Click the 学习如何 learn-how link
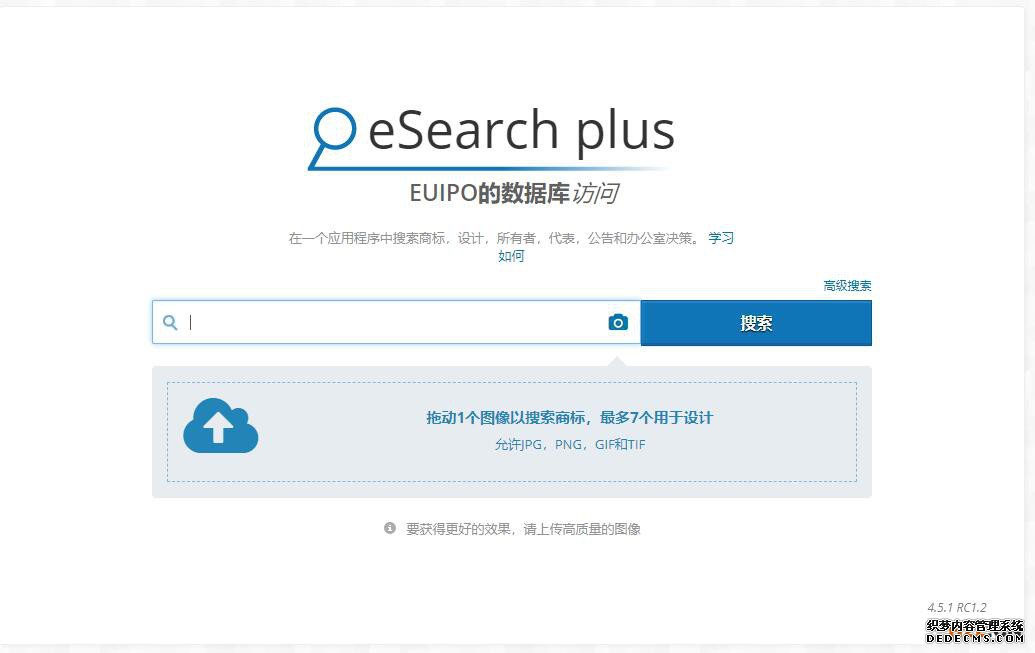This screenshot has width=1035, height=653. click(720, 238)
